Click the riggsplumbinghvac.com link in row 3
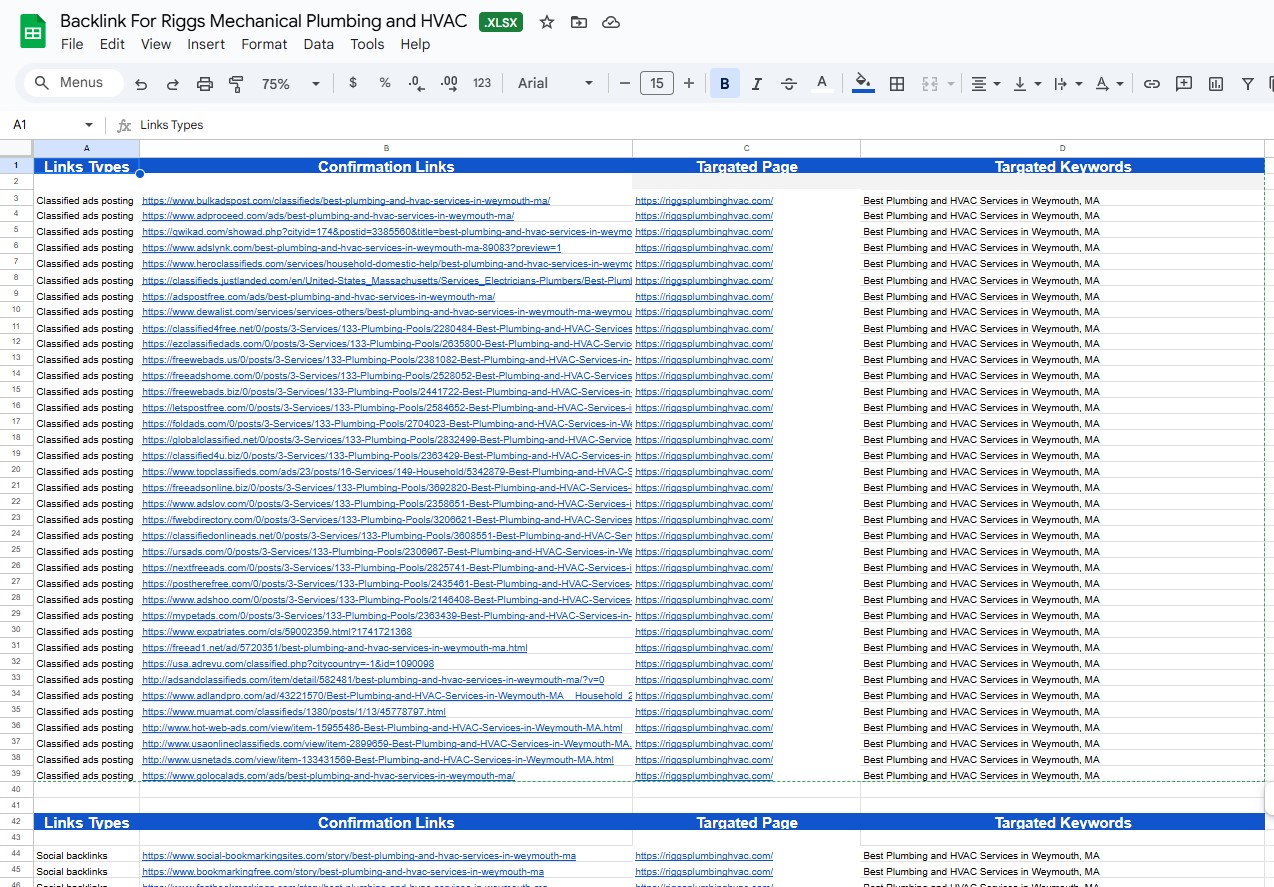 point(704,200)
